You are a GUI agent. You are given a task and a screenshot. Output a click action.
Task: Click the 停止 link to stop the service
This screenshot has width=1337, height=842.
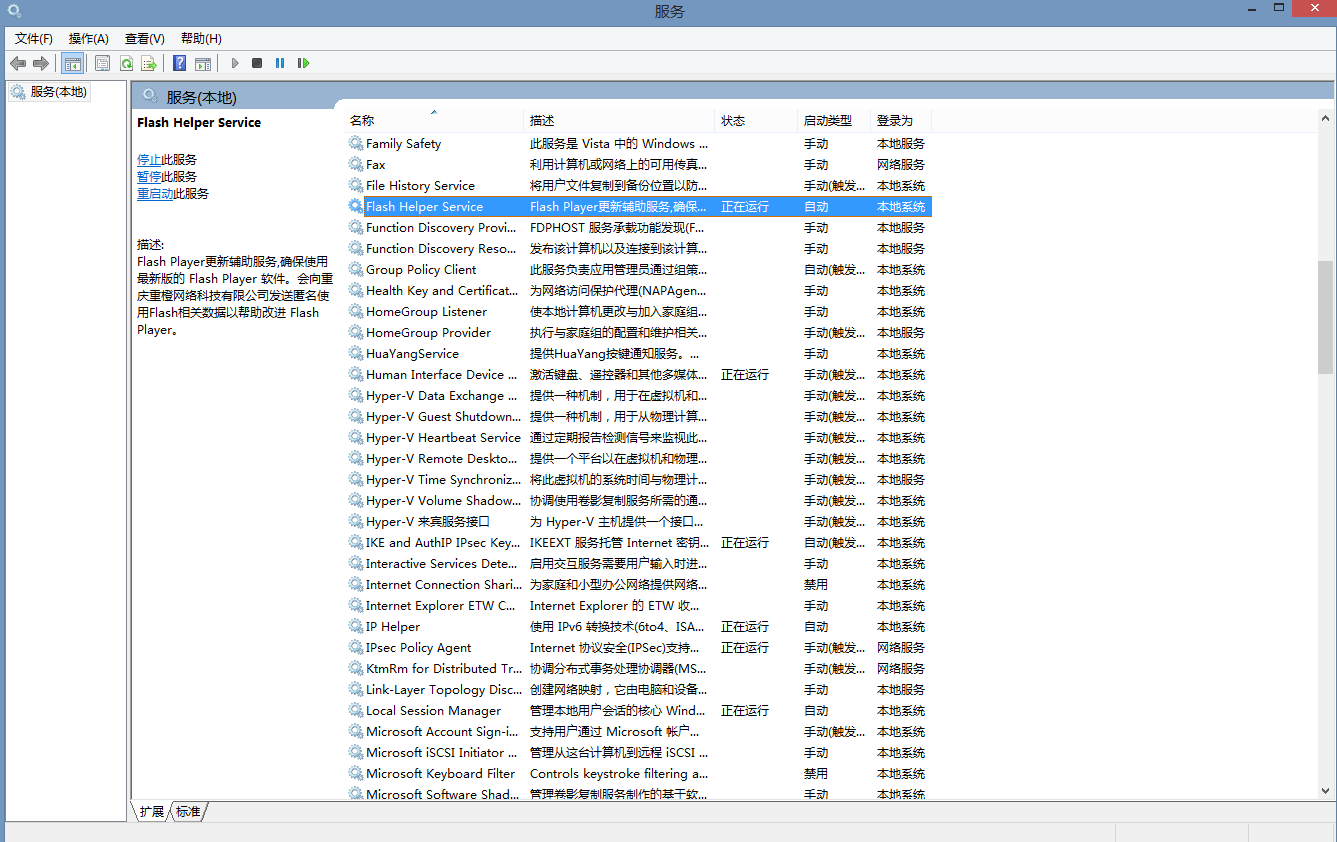(x=148, y=159)
